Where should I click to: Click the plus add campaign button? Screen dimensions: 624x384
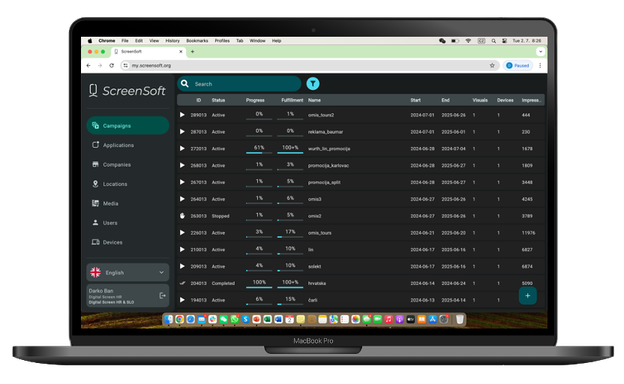pyautogui.click(x=528, y=296)
